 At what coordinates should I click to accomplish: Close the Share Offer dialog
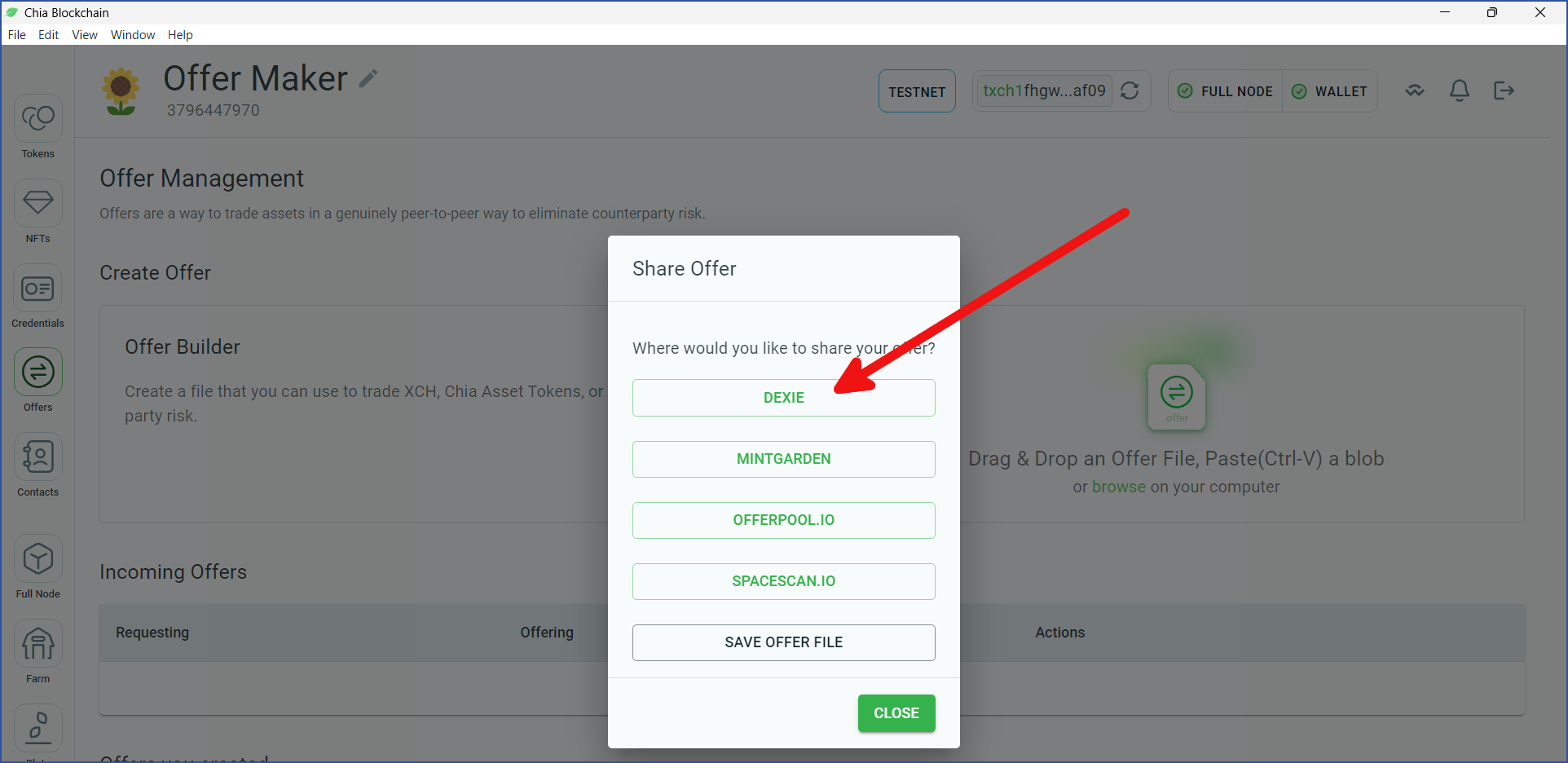896,713
